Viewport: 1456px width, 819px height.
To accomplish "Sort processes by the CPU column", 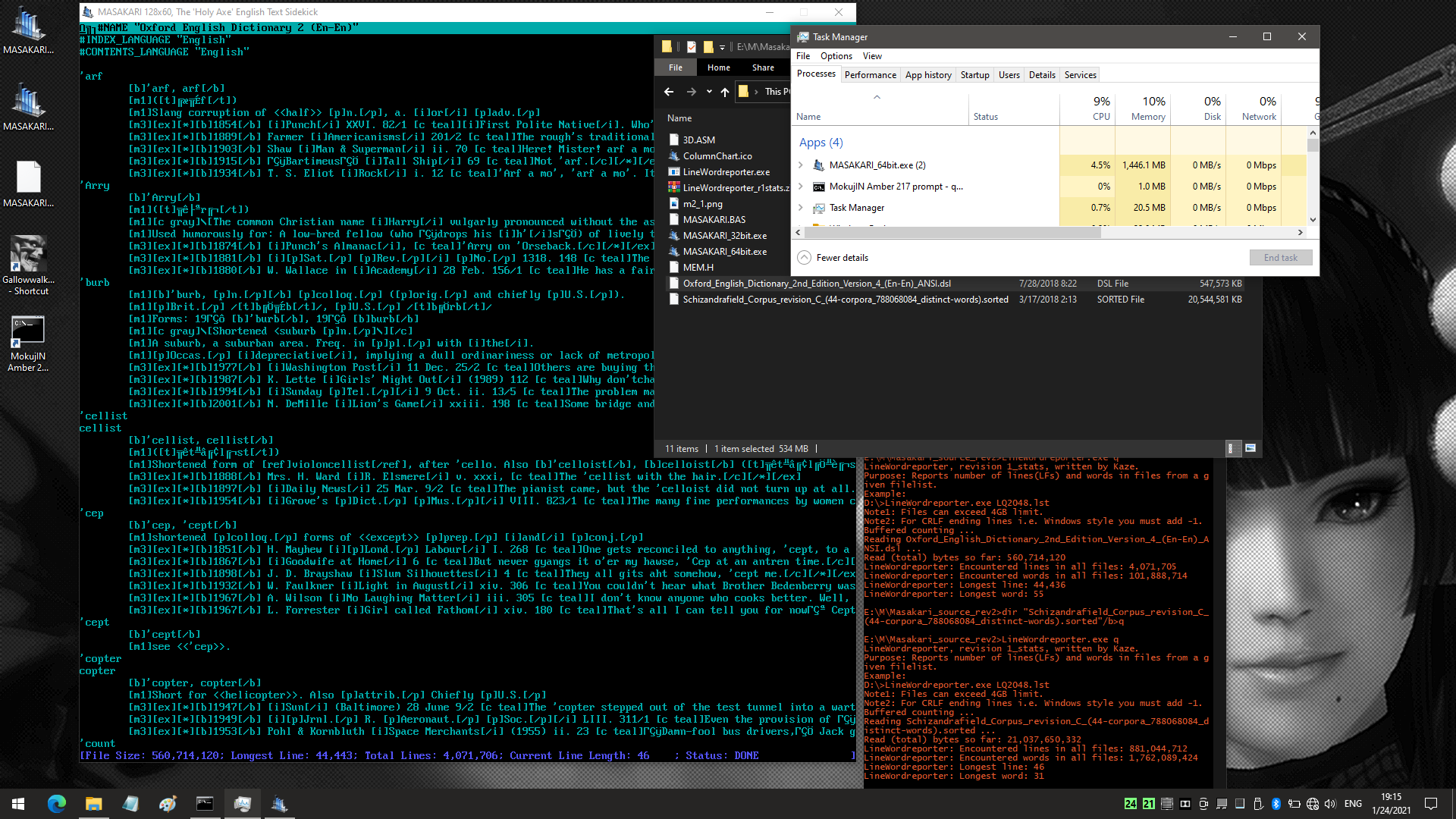I will 1087,108.
